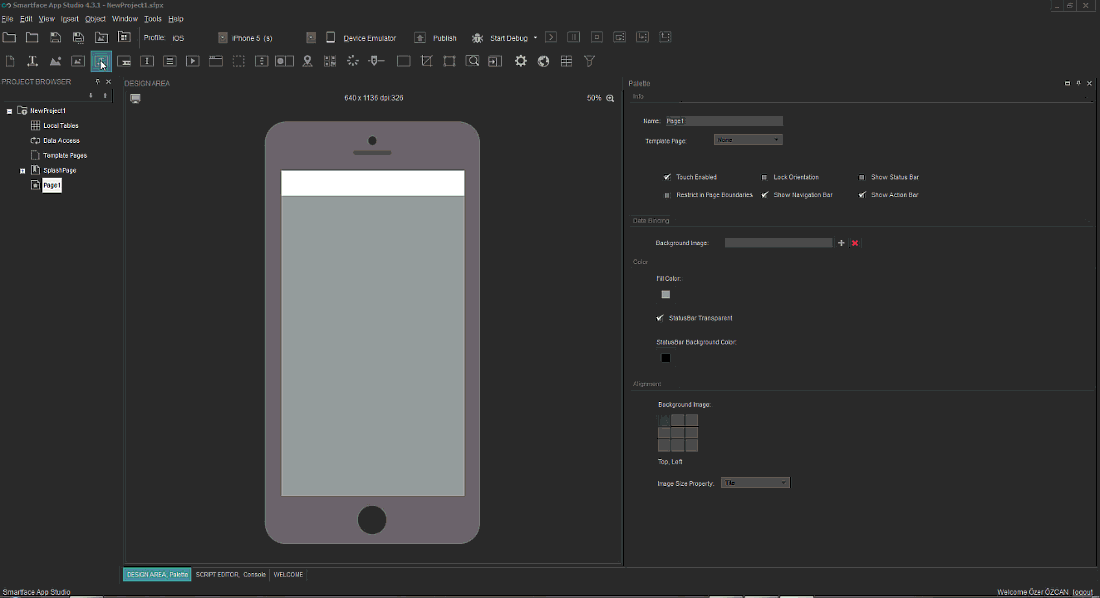1100x598 pixels.
Task: Open the Tools menu
Action: (152, 18)
